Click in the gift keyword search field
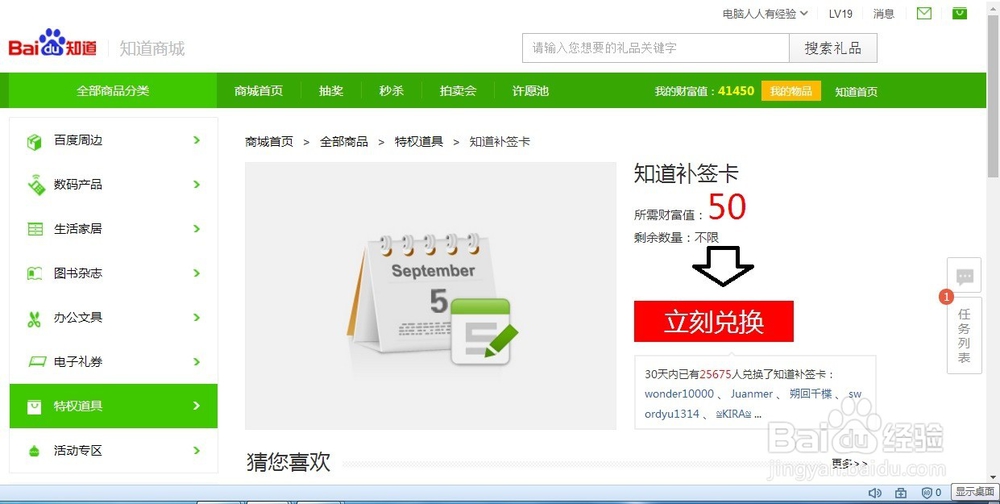Image resolution: width=1000 pixels, height=504 pixels. (x=656, y=48)
